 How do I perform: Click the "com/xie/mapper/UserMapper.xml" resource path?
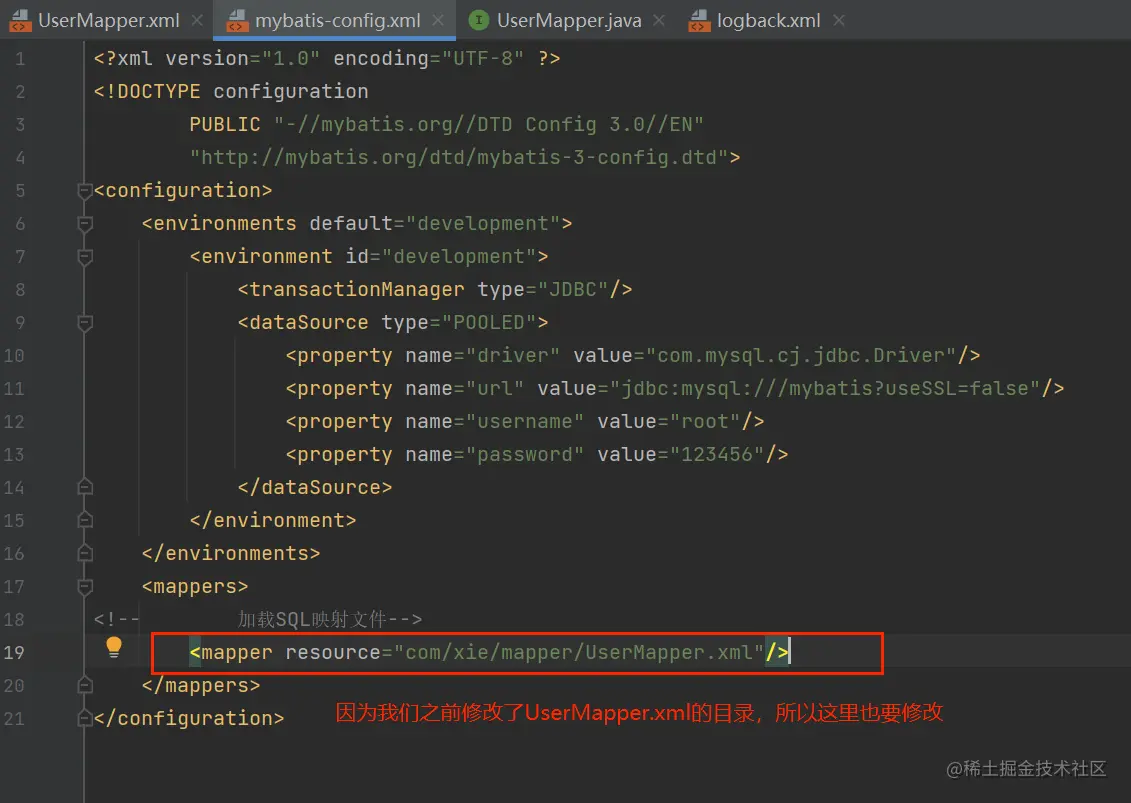tap(579, 653)
